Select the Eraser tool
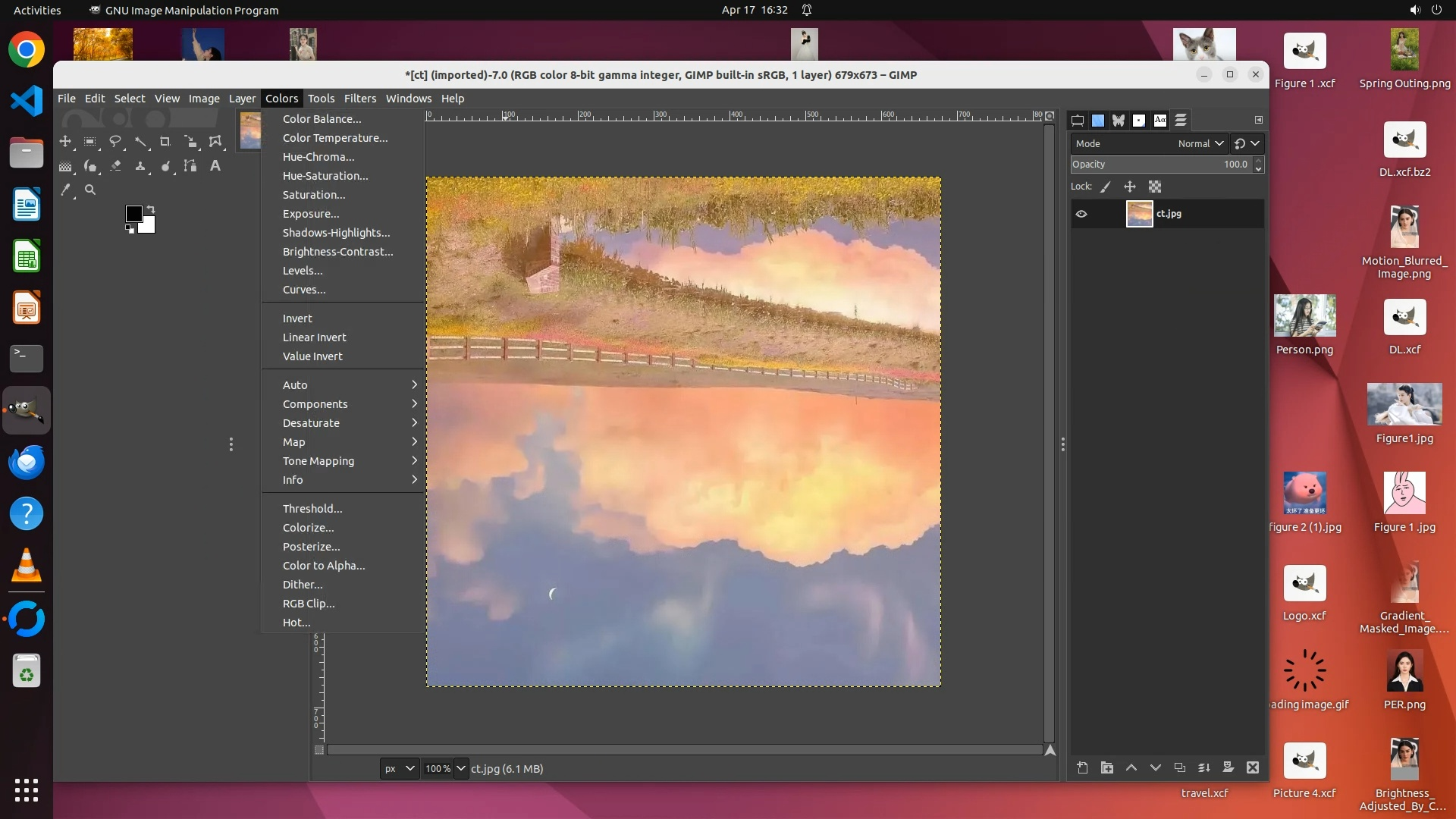The width and height of the screenshot is (1456, 819). pos(115,166)
